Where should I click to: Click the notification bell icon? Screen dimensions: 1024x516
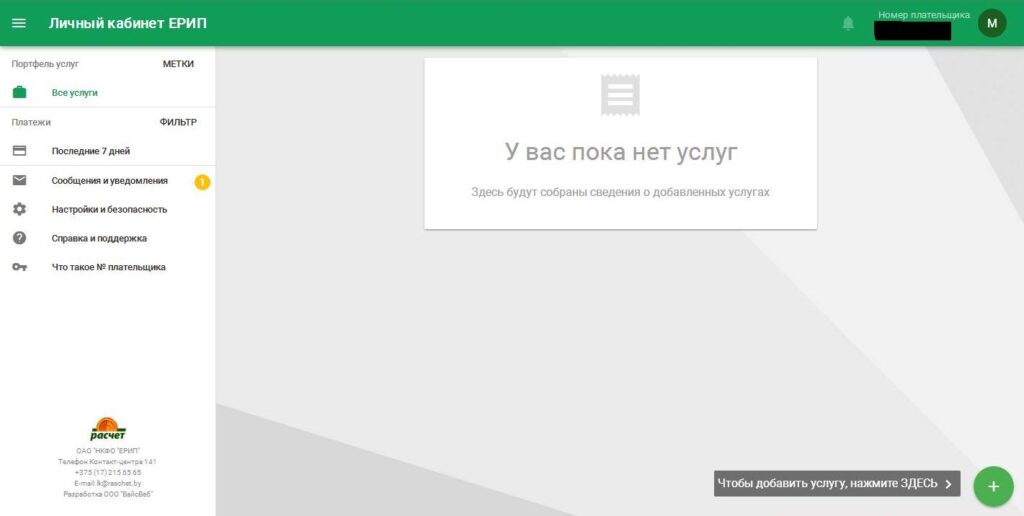848,23
